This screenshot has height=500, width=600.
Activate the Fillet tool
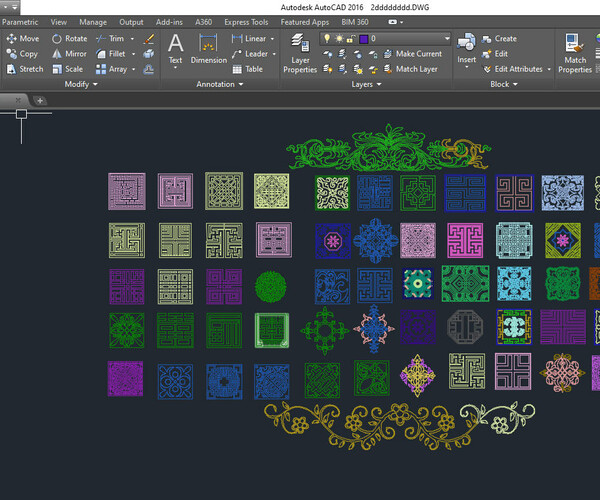(111, 54)
